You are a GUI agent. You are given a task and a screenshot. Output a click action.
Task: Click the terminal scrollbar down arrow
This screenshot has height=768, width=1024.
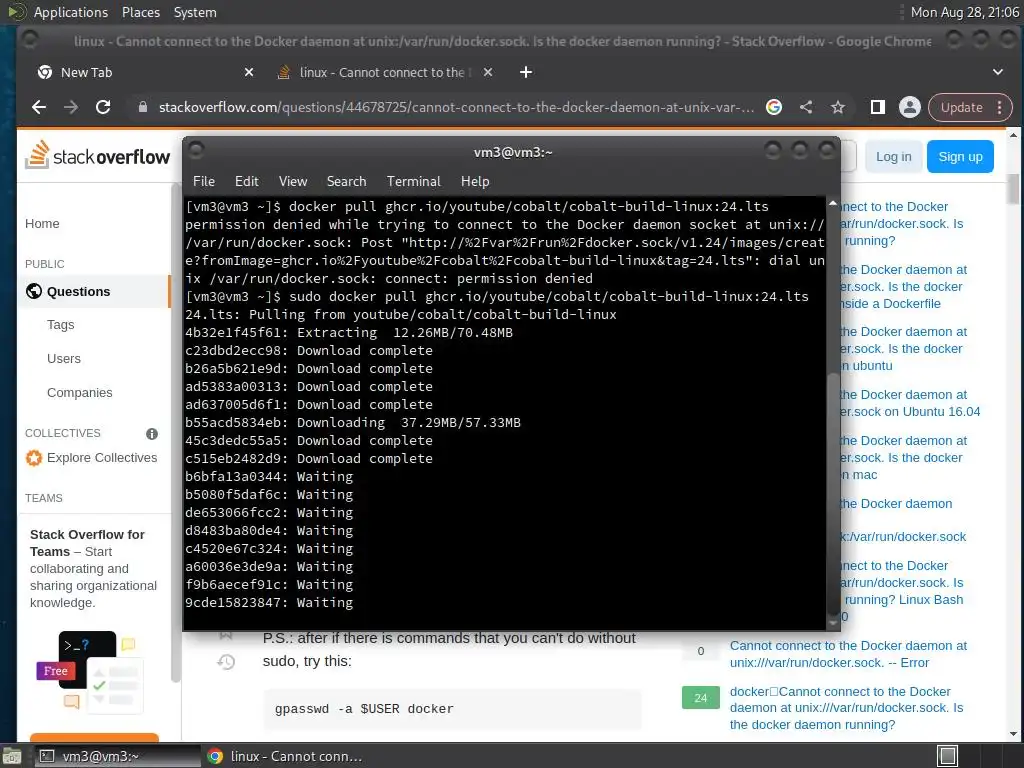point(833,624)
